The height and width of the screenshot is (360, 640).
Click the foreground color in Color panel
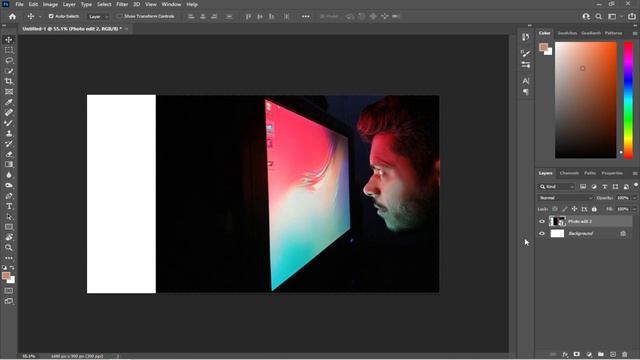click(543, 47)
